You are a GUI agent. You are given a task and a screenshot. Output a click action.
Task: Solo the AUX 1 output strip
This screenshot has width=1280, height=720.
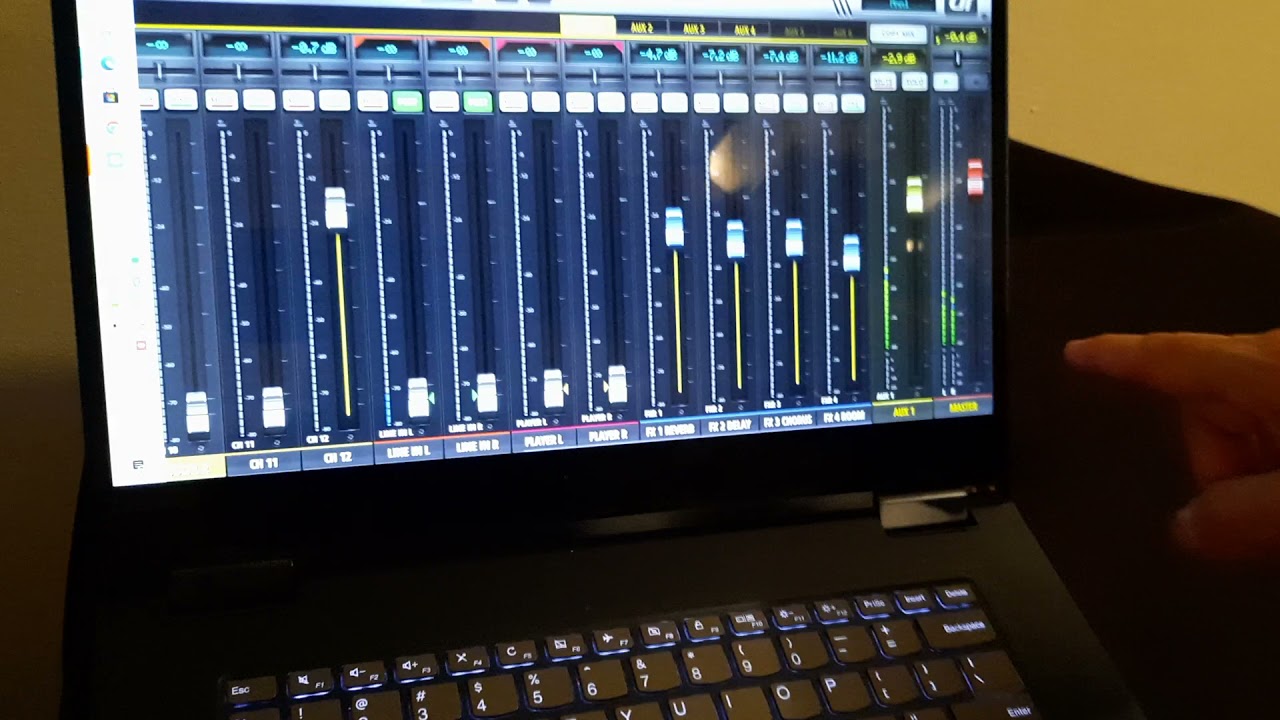914,82
